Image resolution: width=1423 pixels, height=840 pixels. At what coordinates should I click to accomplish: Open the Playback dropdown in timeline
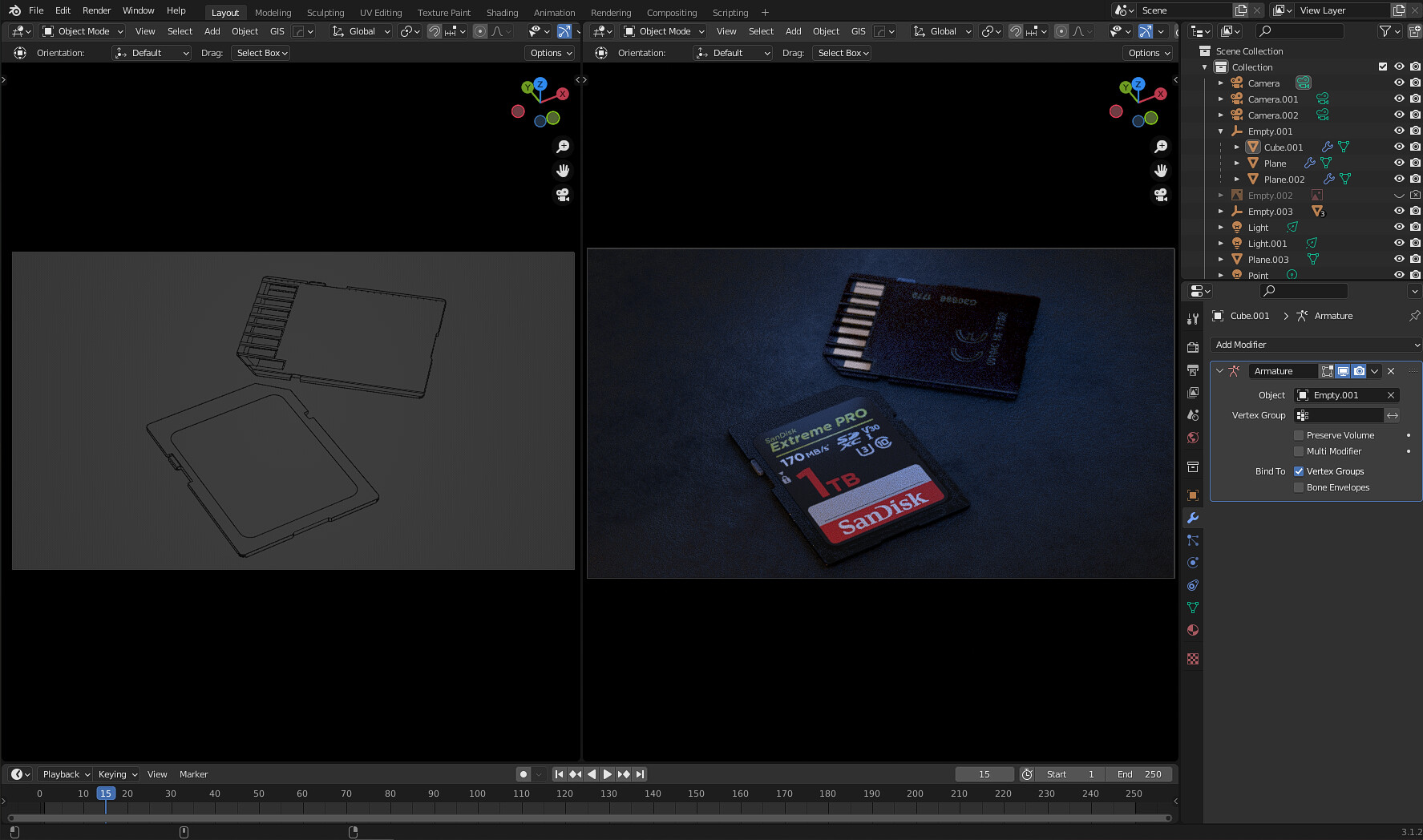(66, 774)
